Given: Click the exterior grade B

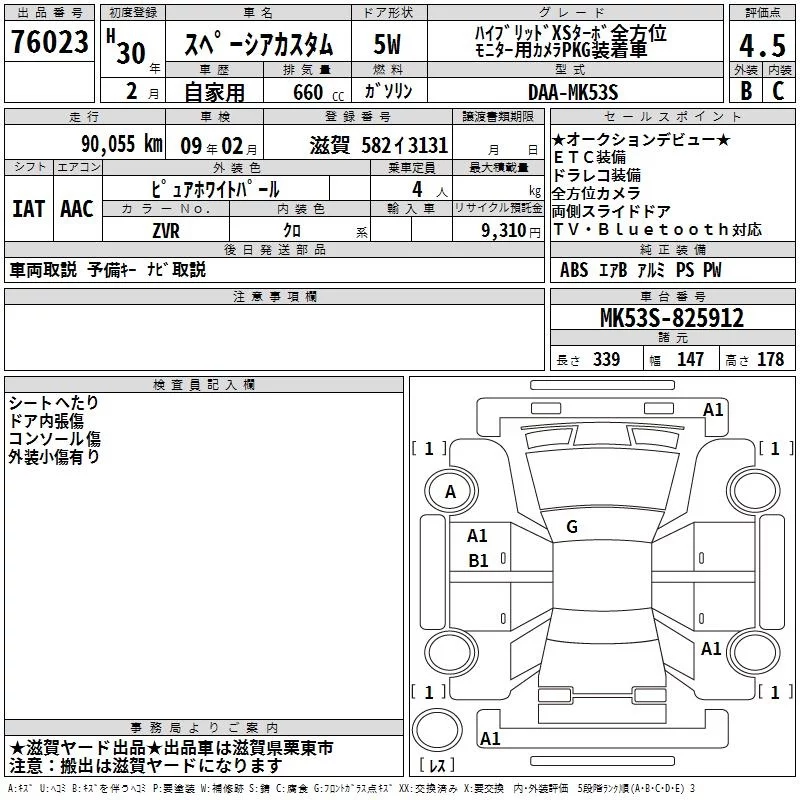Looking at the screenshot, I should [x=746, y=91].
